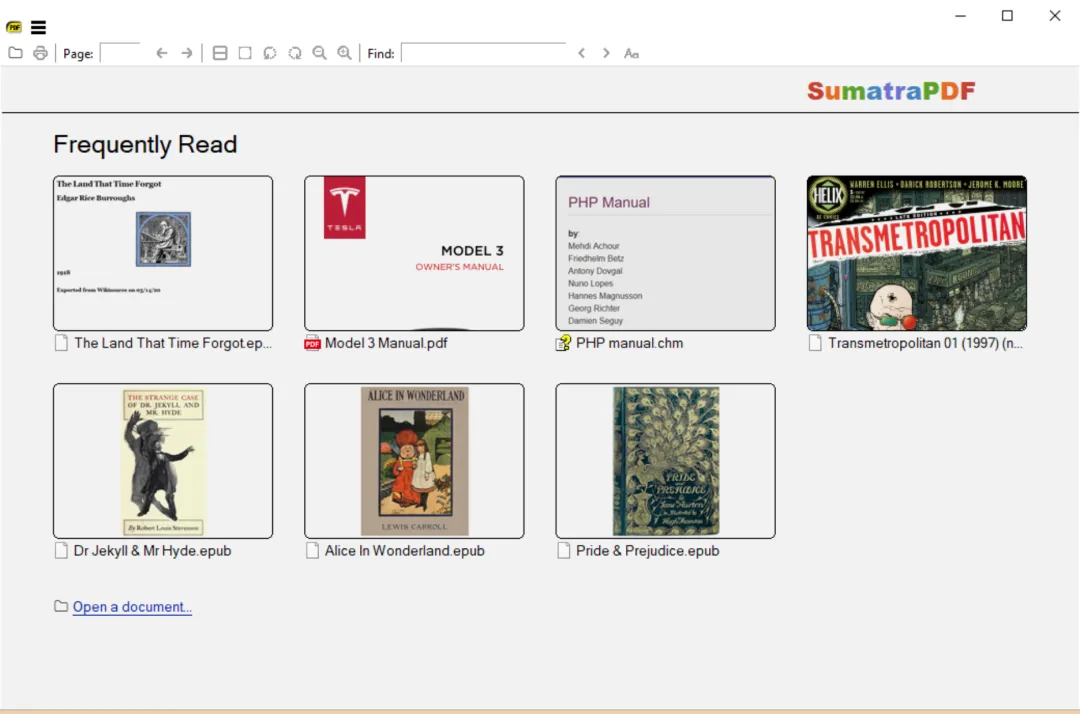
Task: Click the CHM help icon beside PHP manual
Action: [x=563, y=343]
